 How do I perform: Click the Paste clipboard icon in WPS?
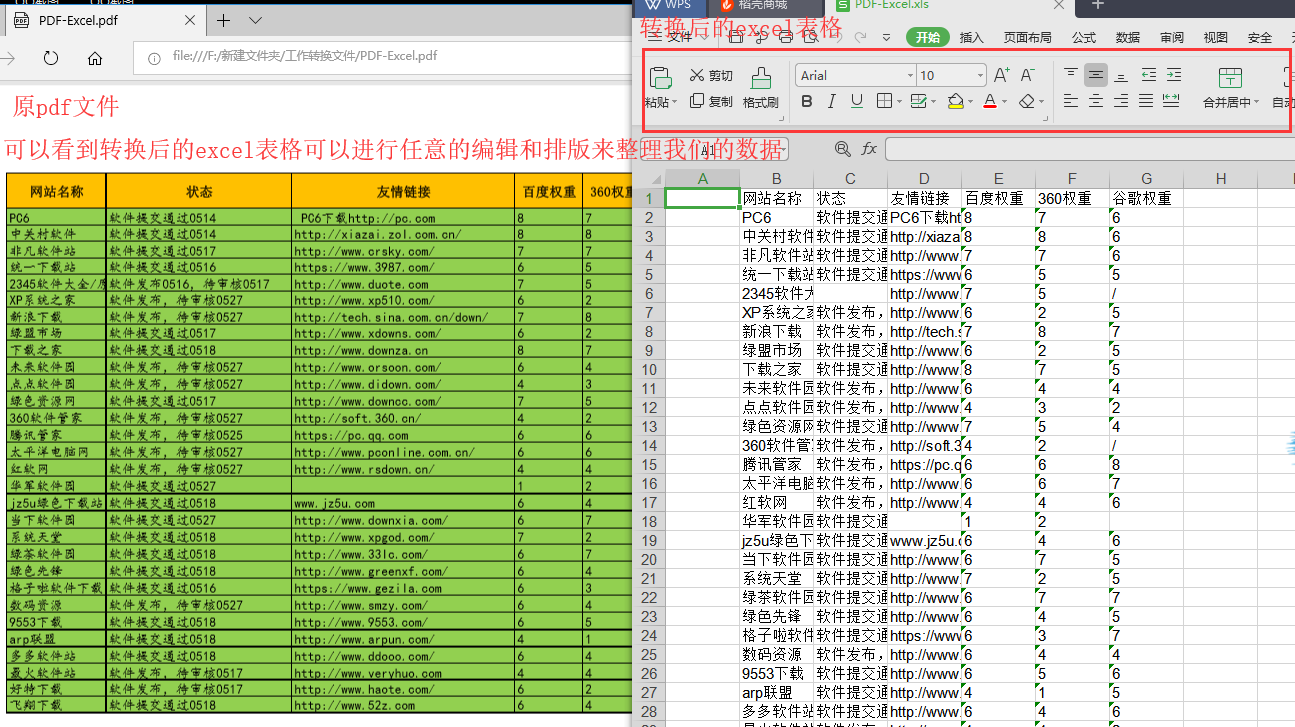tap(660, 78)
